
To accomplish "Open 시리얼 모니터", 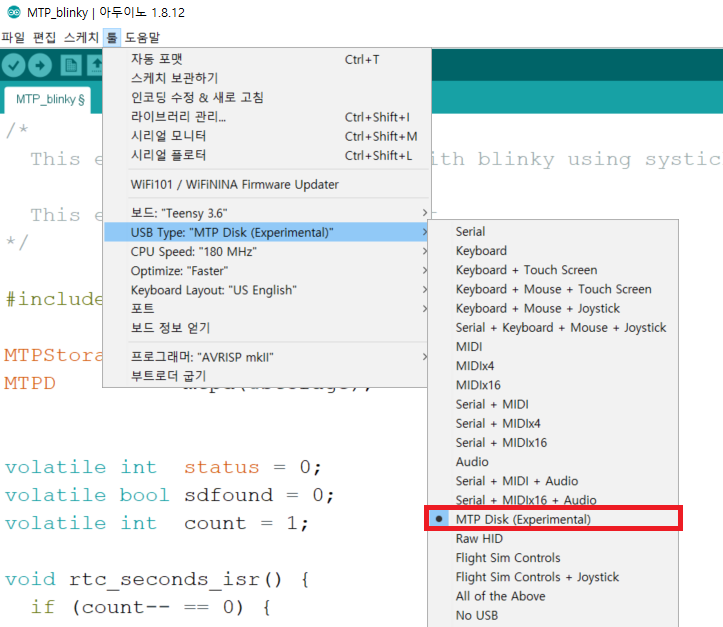I will tap(267, 136).
